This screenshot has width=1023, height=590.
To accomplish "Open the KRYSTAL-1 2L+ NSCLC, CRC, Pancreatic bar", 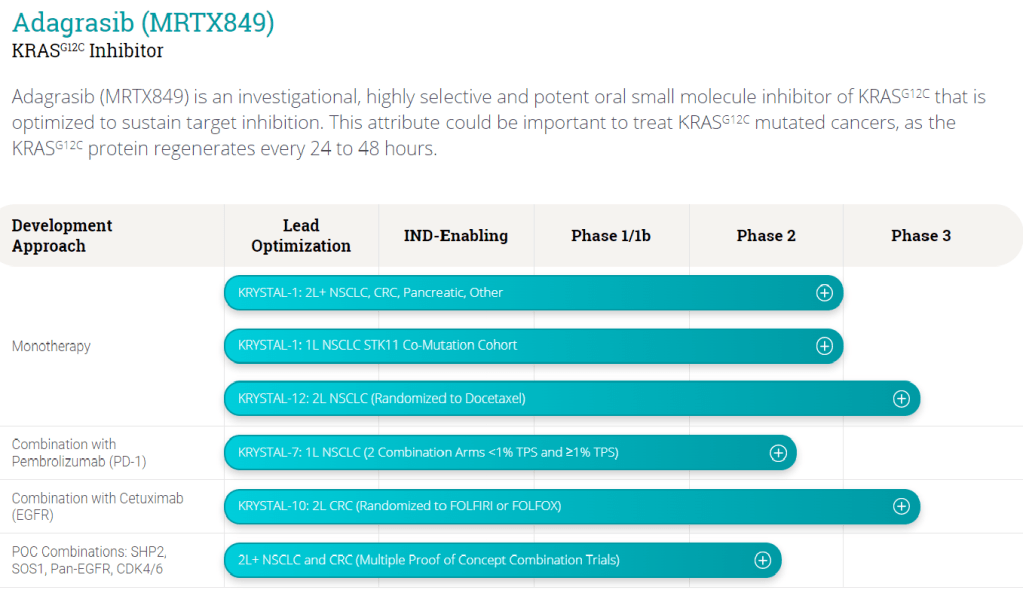I will coord(500,293).
